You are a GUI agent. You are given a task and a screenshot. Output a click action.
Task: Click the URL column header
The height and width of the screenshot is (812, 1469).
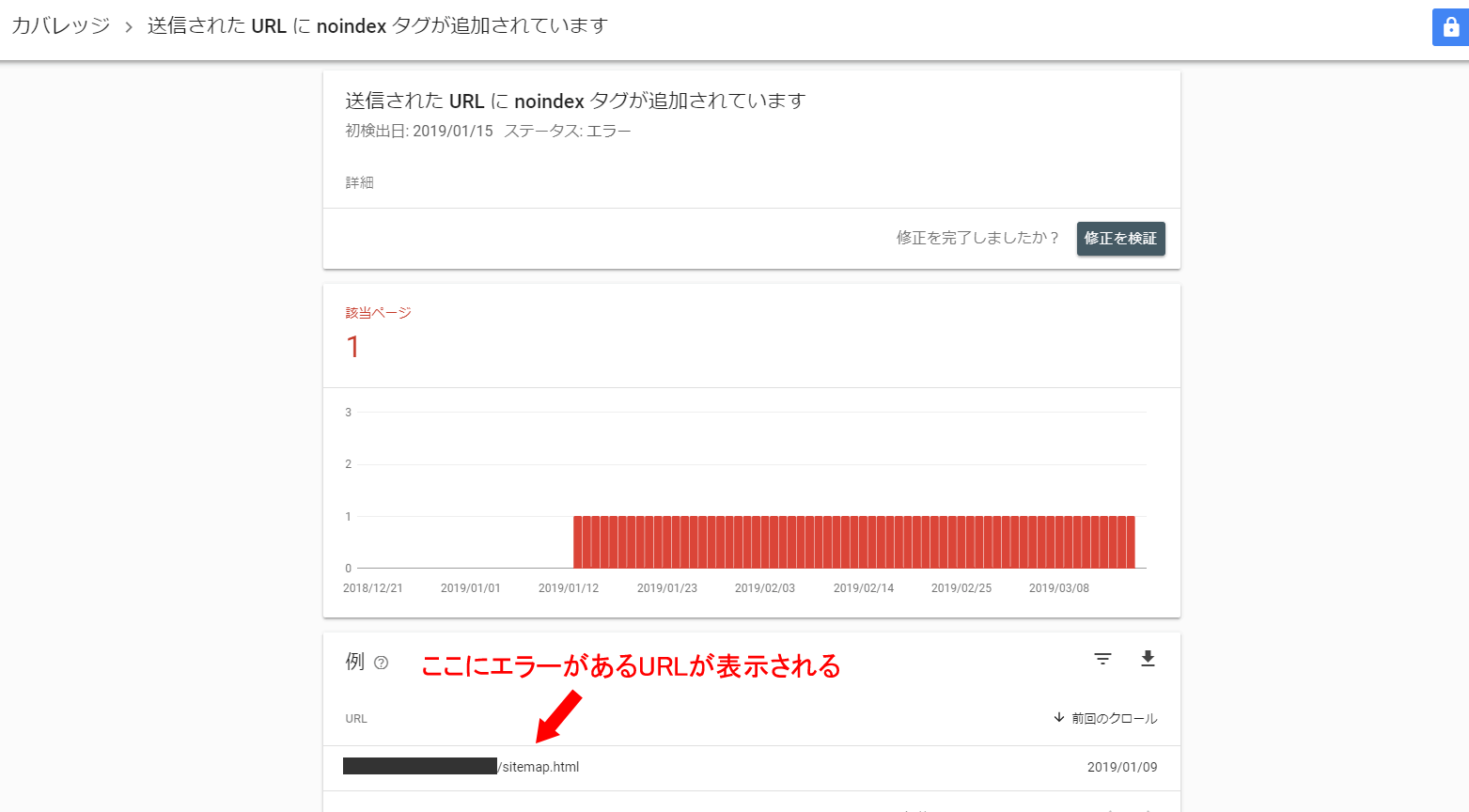point(356,719)
